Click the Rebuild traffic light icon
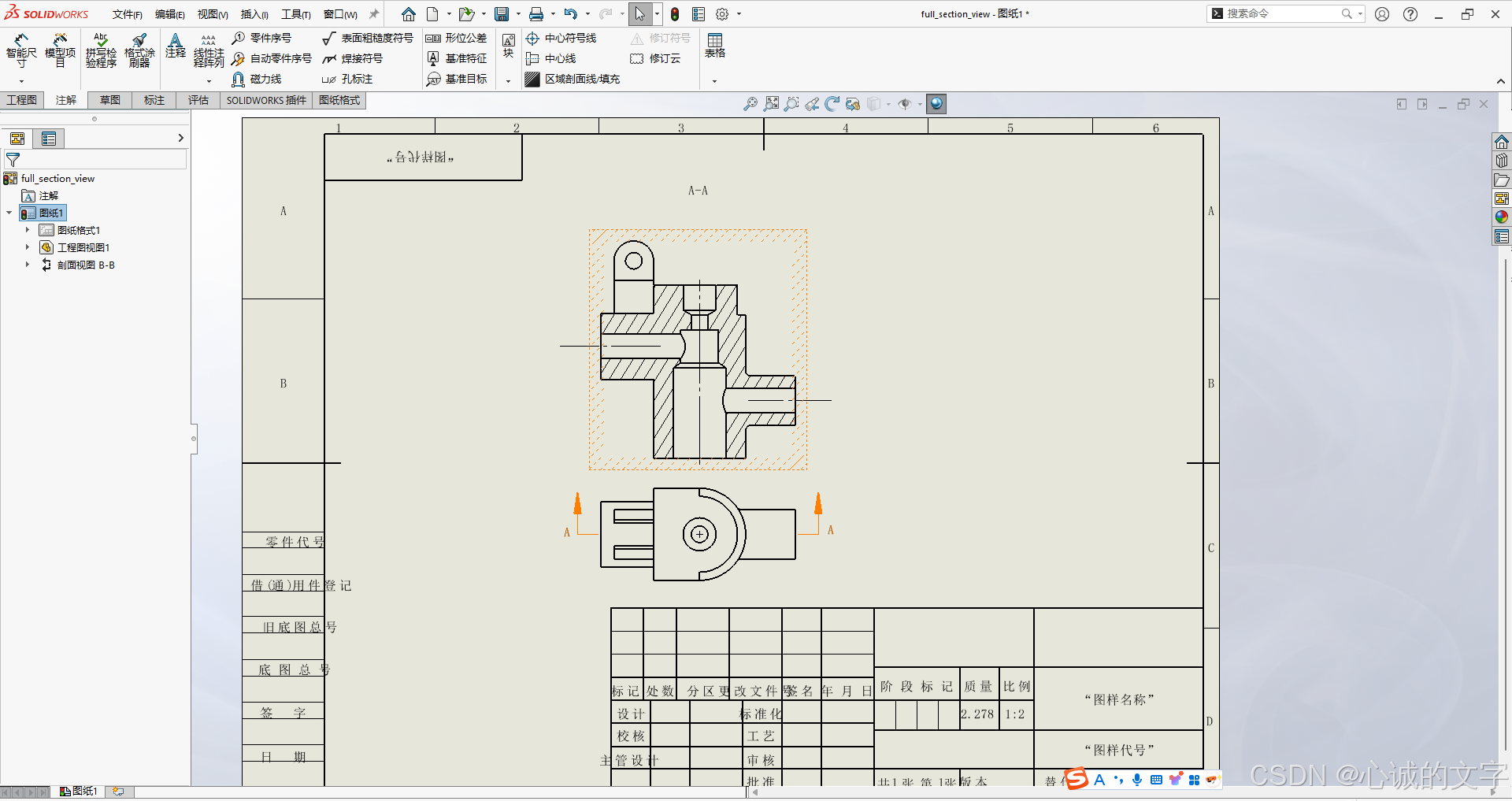 click(x=675, y=14)
